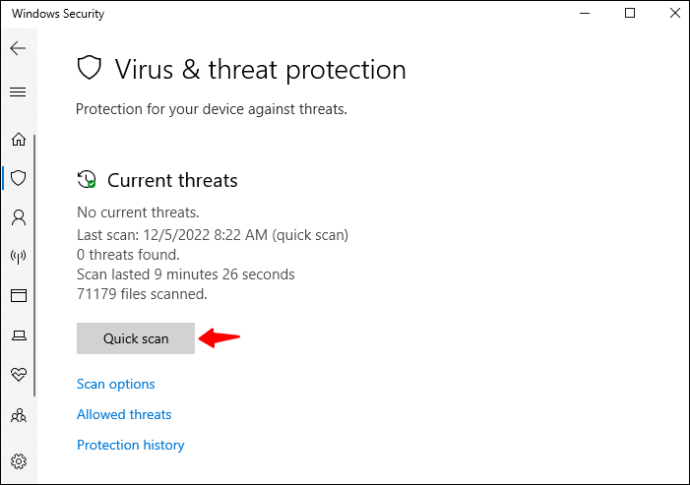Start a Quick scan
Viewport: 690px width, 485px height.
click(x=136, y=338)
